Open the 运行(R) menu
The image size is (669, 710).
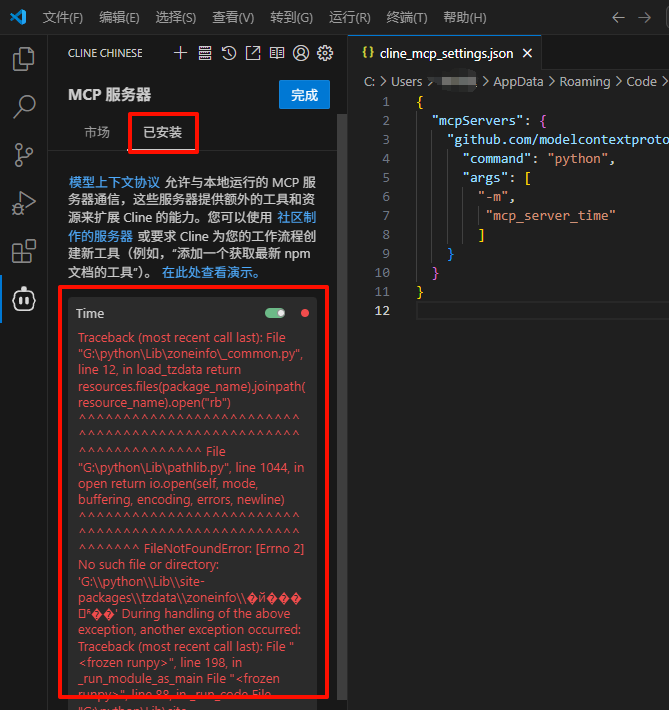tap(350, 18)
